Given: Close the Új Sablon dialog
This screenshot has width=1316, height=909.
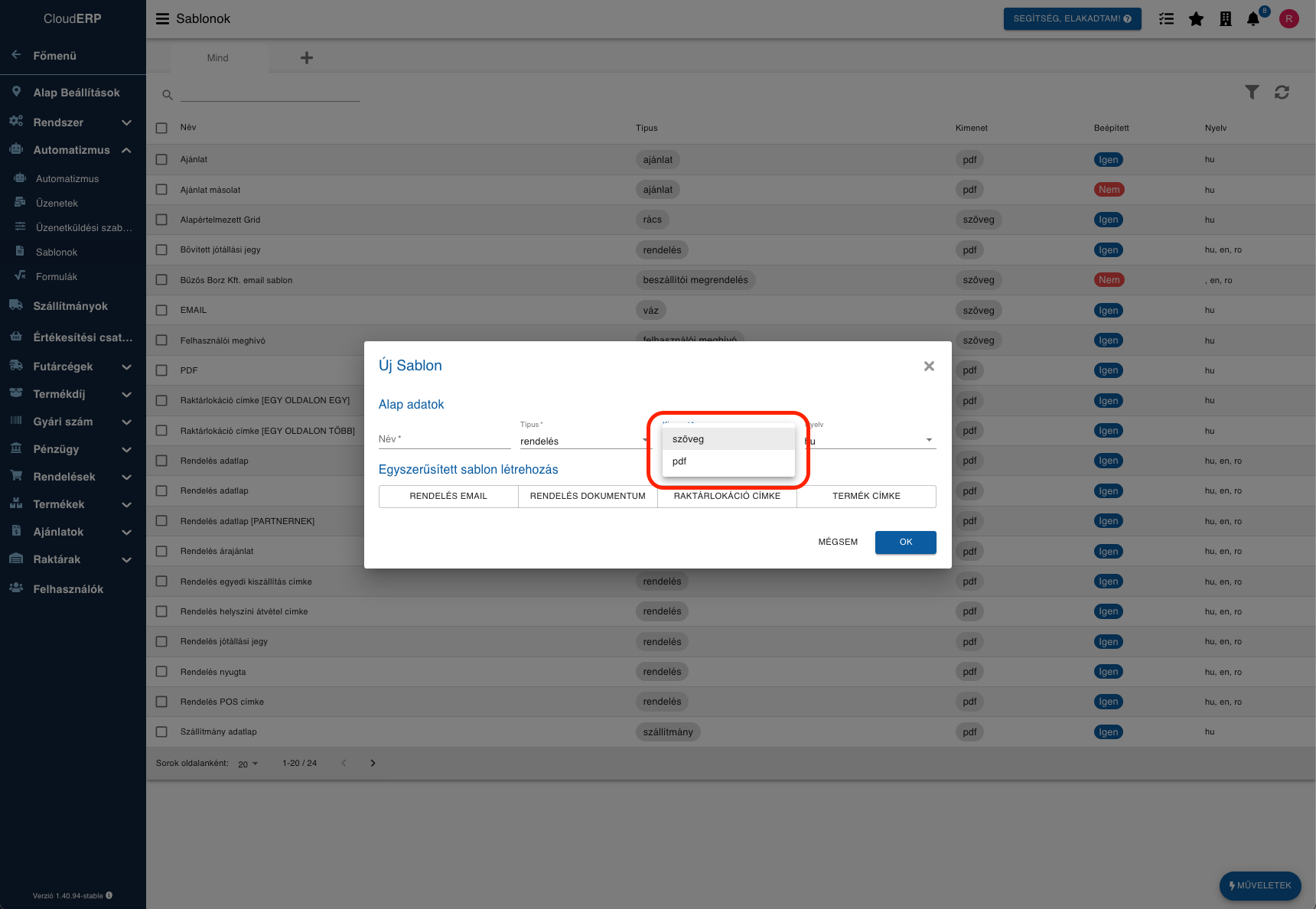Looking at the screenshot, I should (x=929, y=367).
